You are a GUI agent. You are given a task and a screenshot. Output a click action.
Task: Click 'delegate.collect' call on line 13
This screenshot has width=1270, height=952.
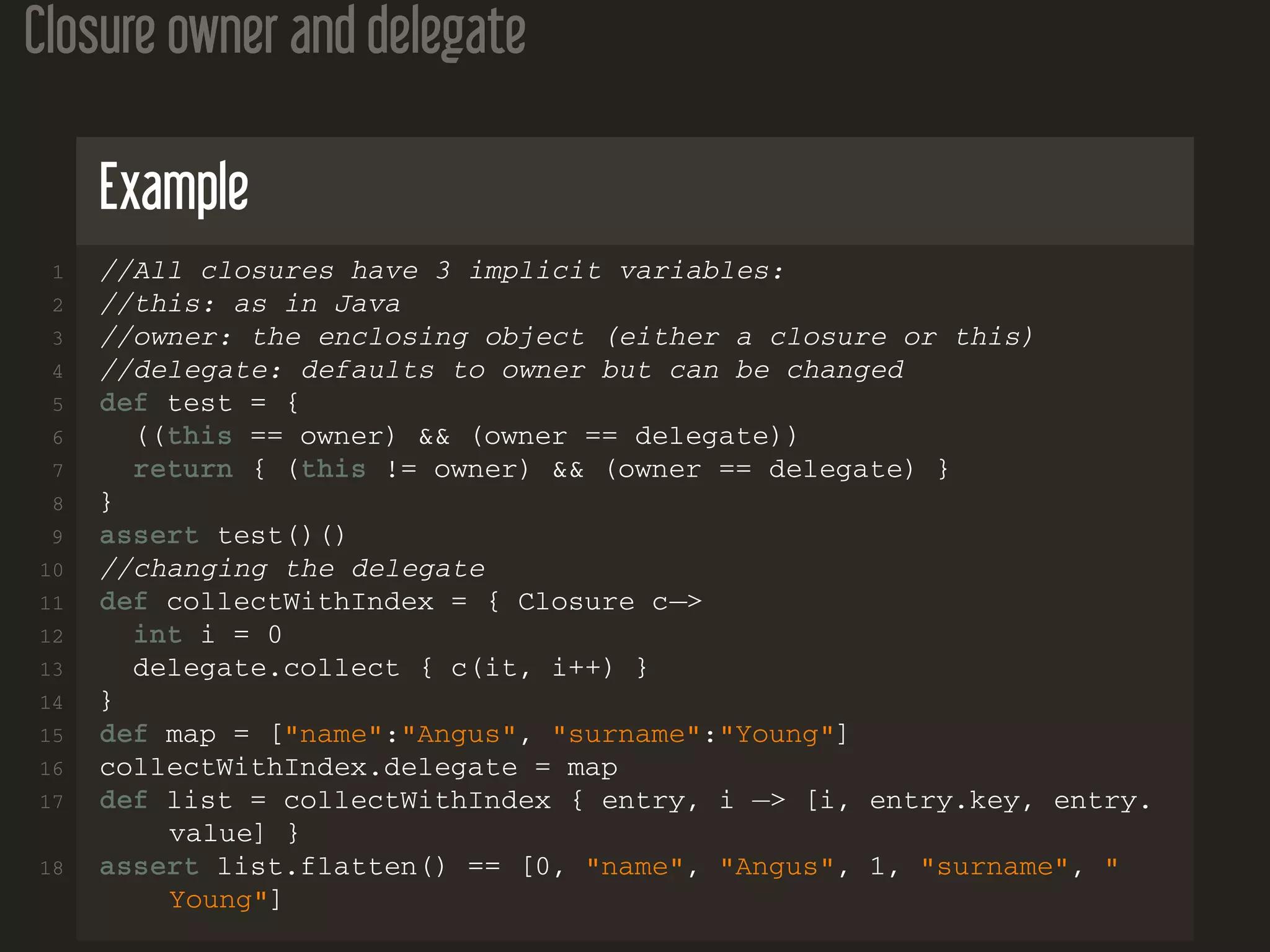pos(266,668)
